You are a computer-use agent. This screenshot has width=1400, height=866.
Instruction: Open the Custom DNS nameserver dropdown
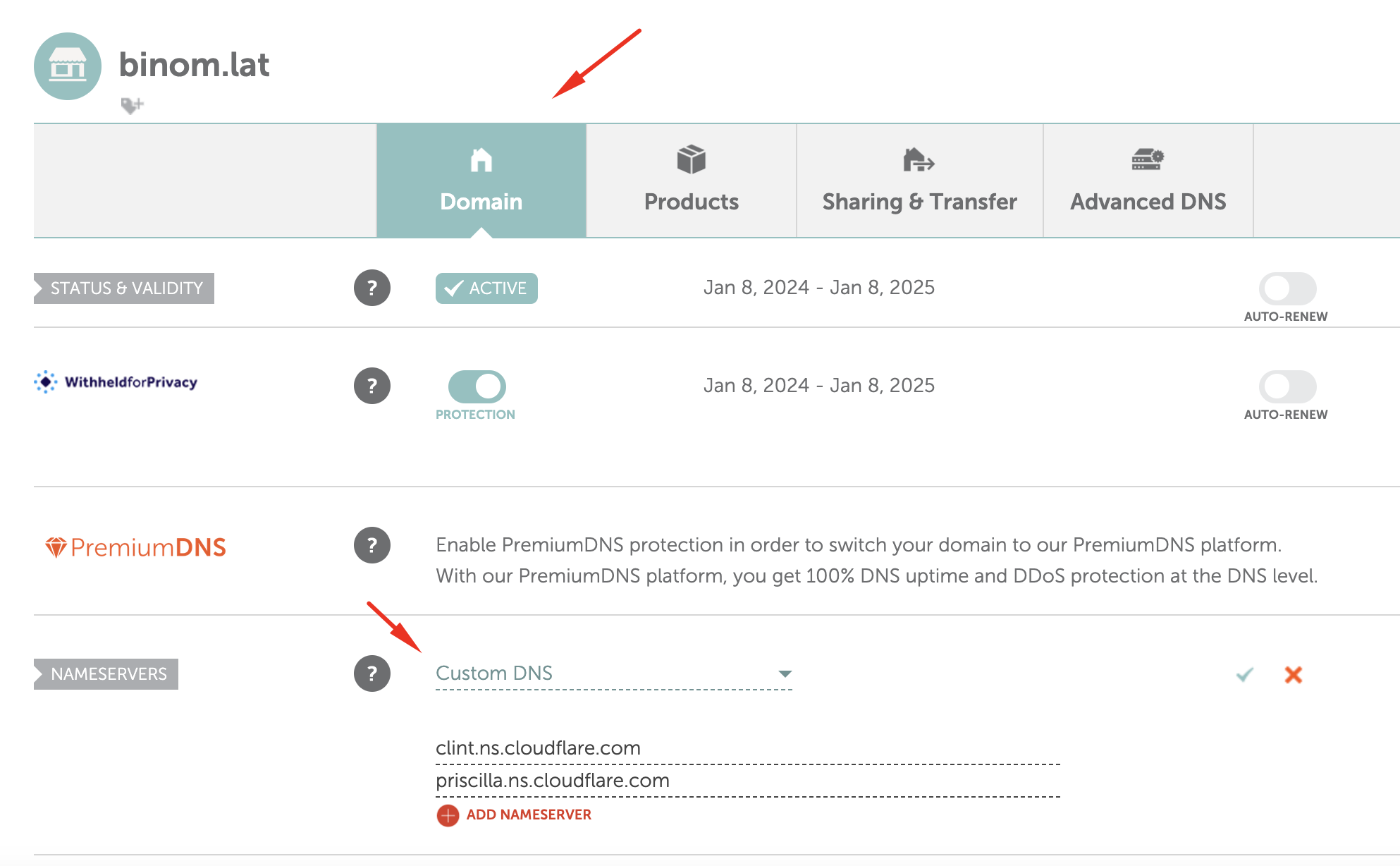pyautogui.click(x=613, y=673)
